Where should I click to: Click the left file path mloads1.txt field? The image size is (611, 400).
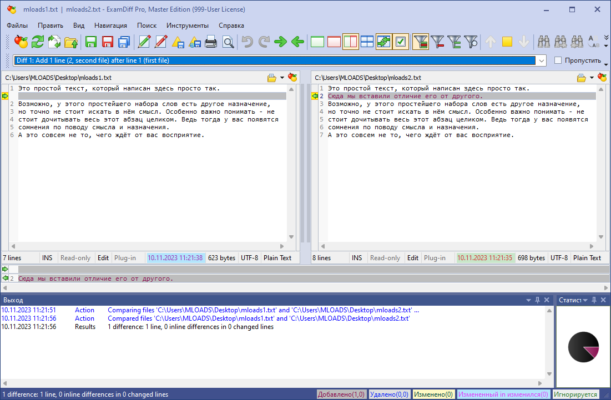click(x=133, y=78)
